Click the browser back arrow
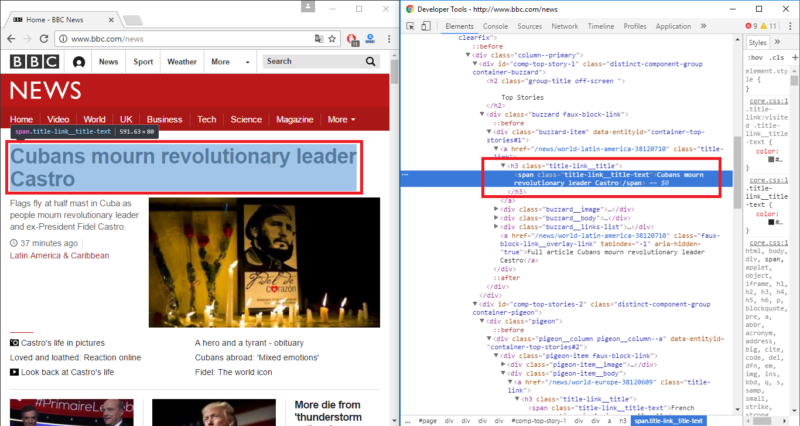The height and width of the screenshot is (426, 800). point(11,39)
